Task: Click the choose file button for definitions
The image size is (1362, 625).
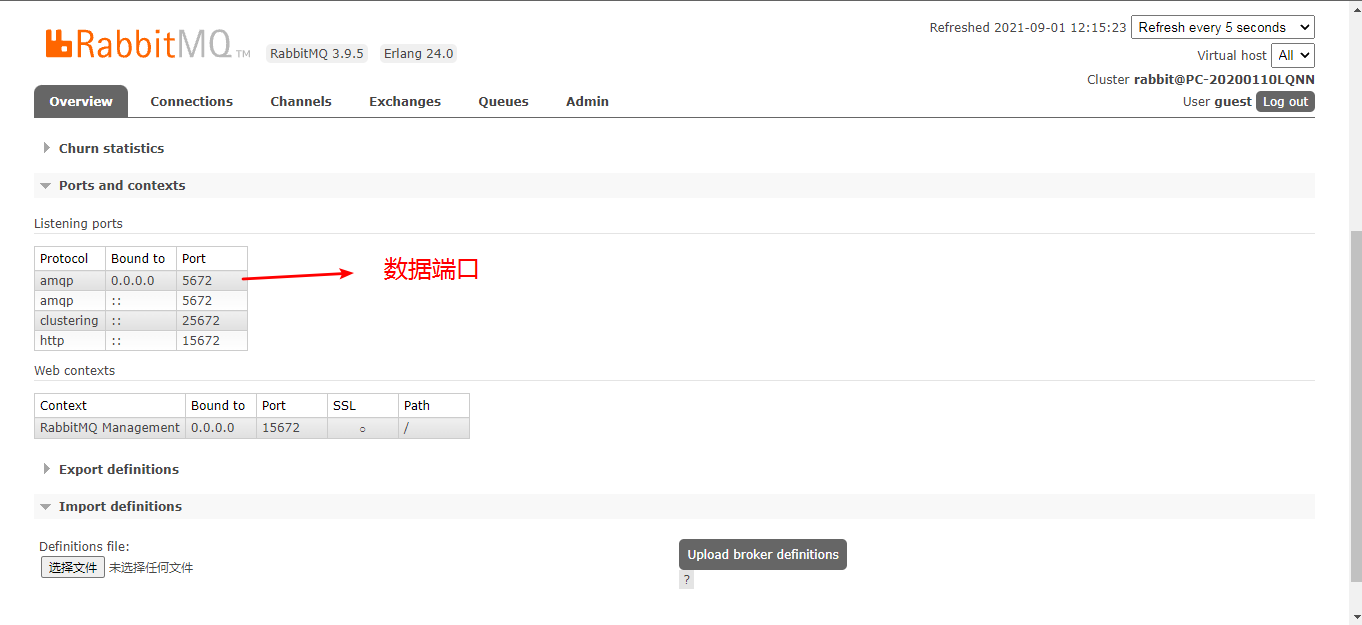Action: (x=73, y=568)
